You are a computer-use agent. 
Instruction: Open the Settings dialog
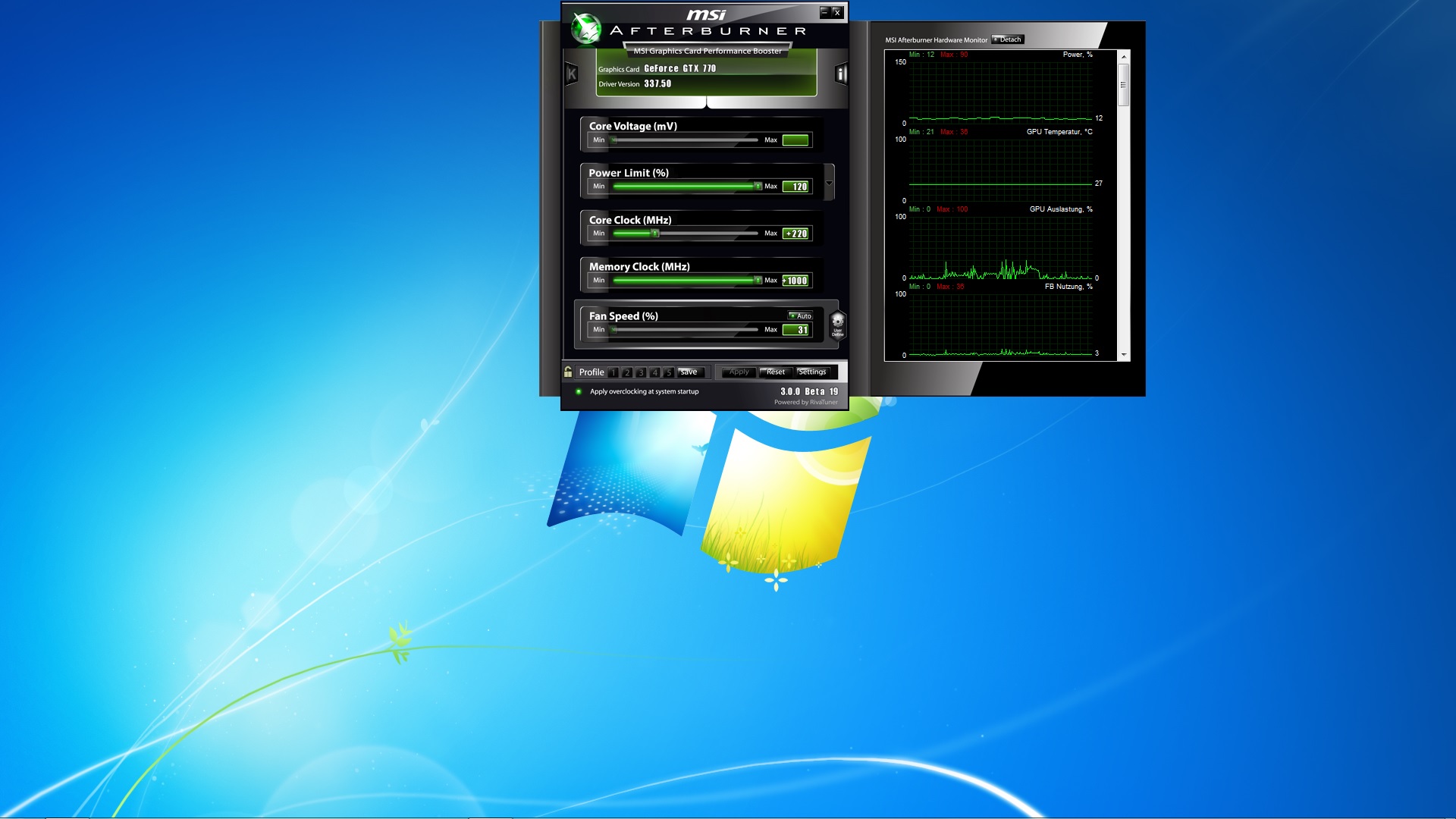(x=812, y=372)
